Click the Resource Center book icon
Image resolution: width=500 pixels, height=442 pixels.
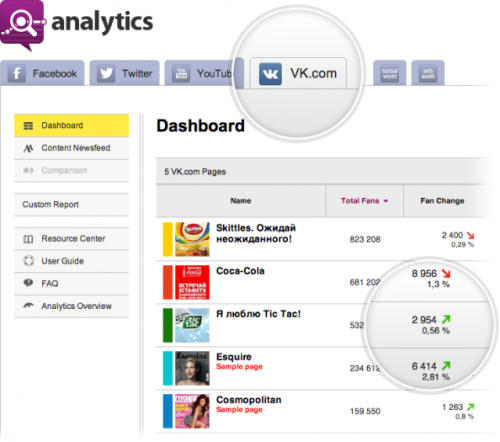point(28,239)
